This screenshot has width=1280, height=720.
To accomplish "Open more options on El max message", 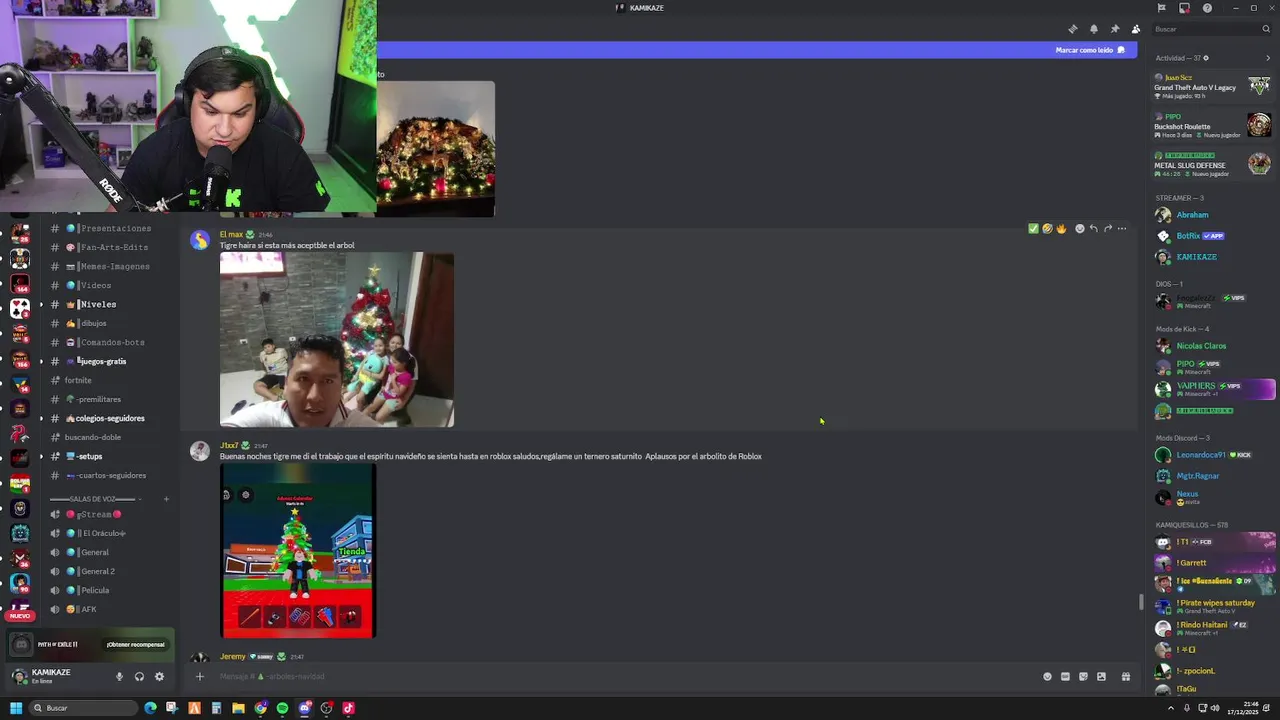I will point(1122,229).
